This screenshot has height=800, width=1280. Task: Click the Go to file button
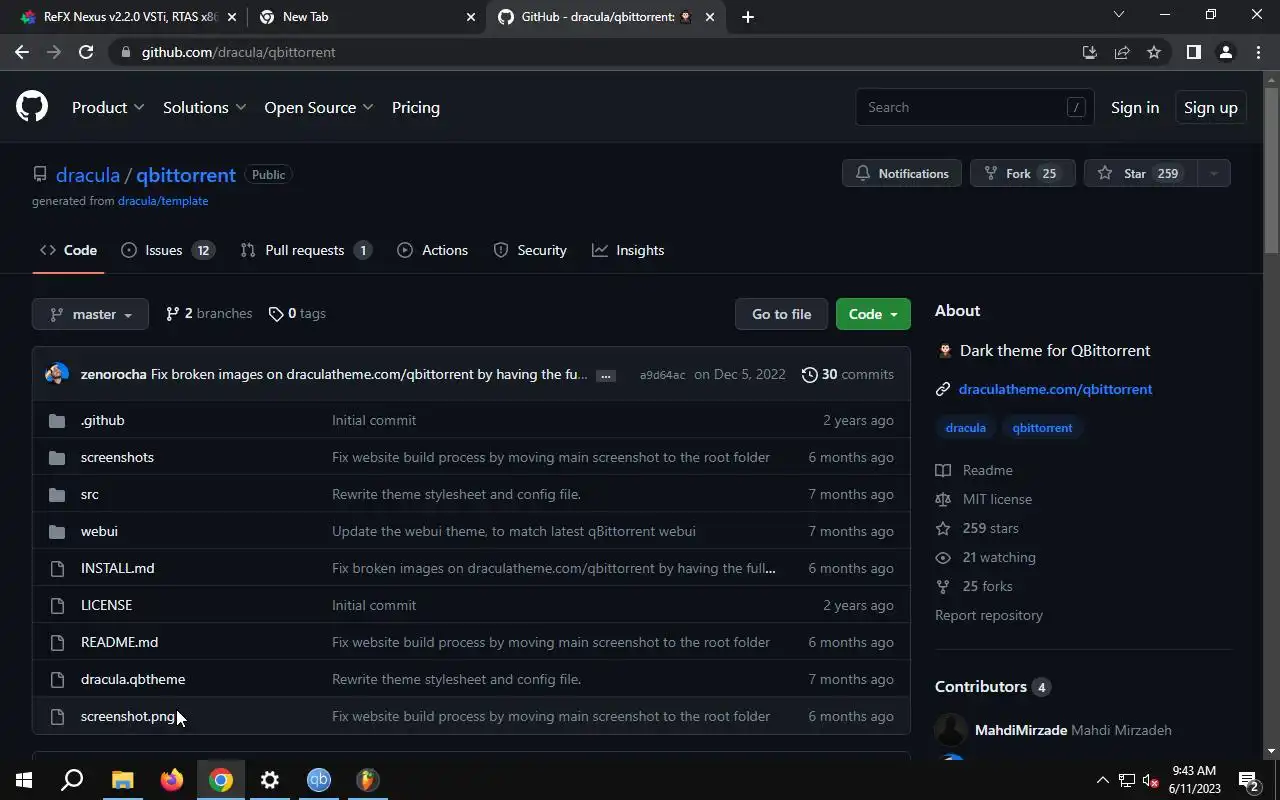click(781, 314)
